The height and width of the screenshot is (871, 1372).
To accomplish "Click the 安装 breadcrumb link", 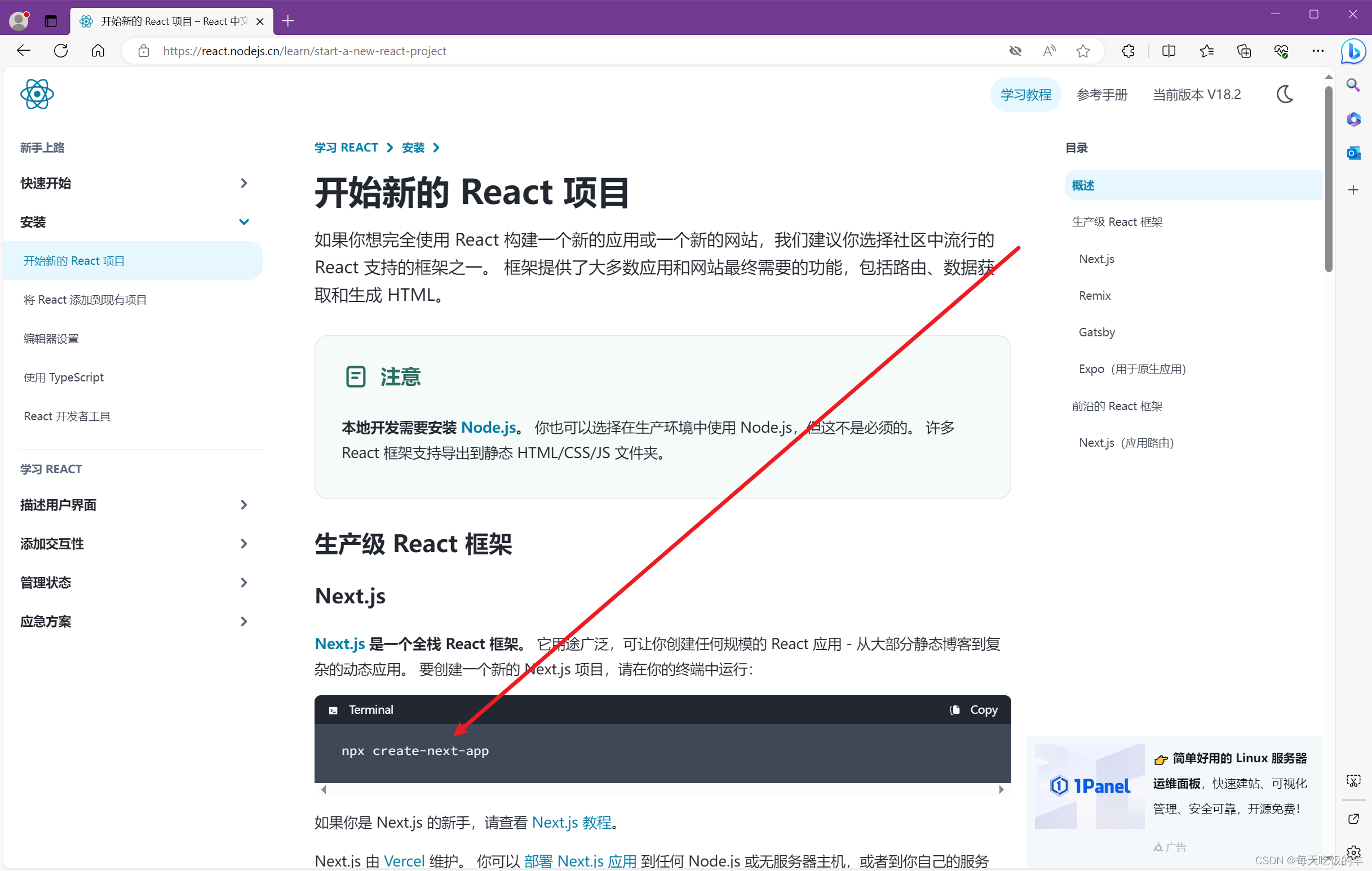I will point(413,148).
